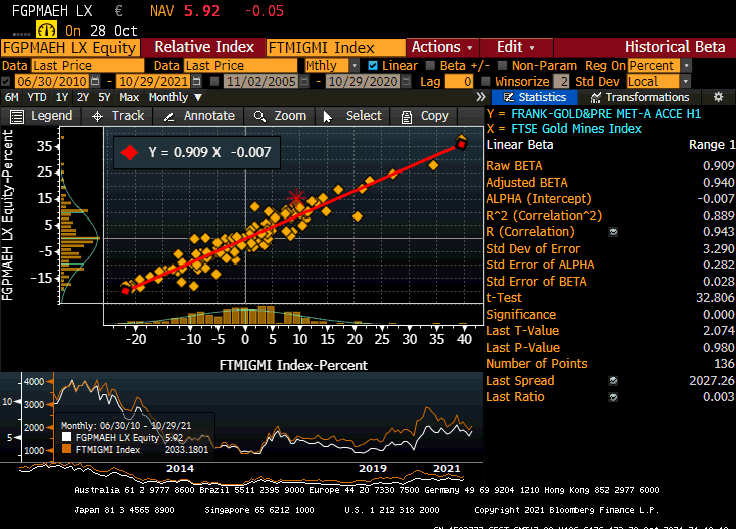Viewport: 736px width, 529px height.
Task: Select the 5Y time range button
Action: pyautogui.click(x=104, y=97)
